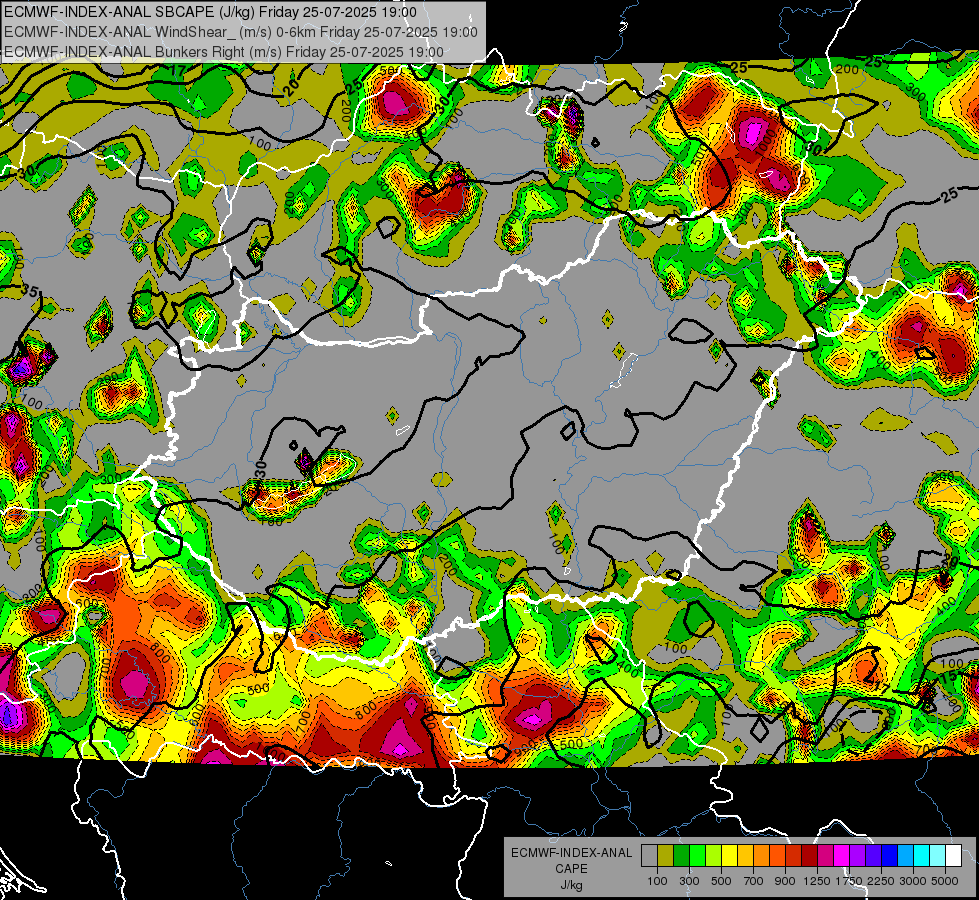Click the legend value 1250
This screenshot has width=979, height=900.
click(817, 881)
